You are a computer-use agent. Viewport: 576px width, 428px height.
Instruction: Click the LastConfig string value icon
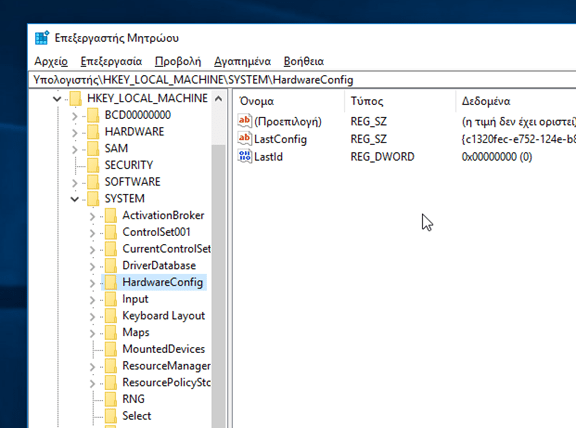[x=245, y=139]
